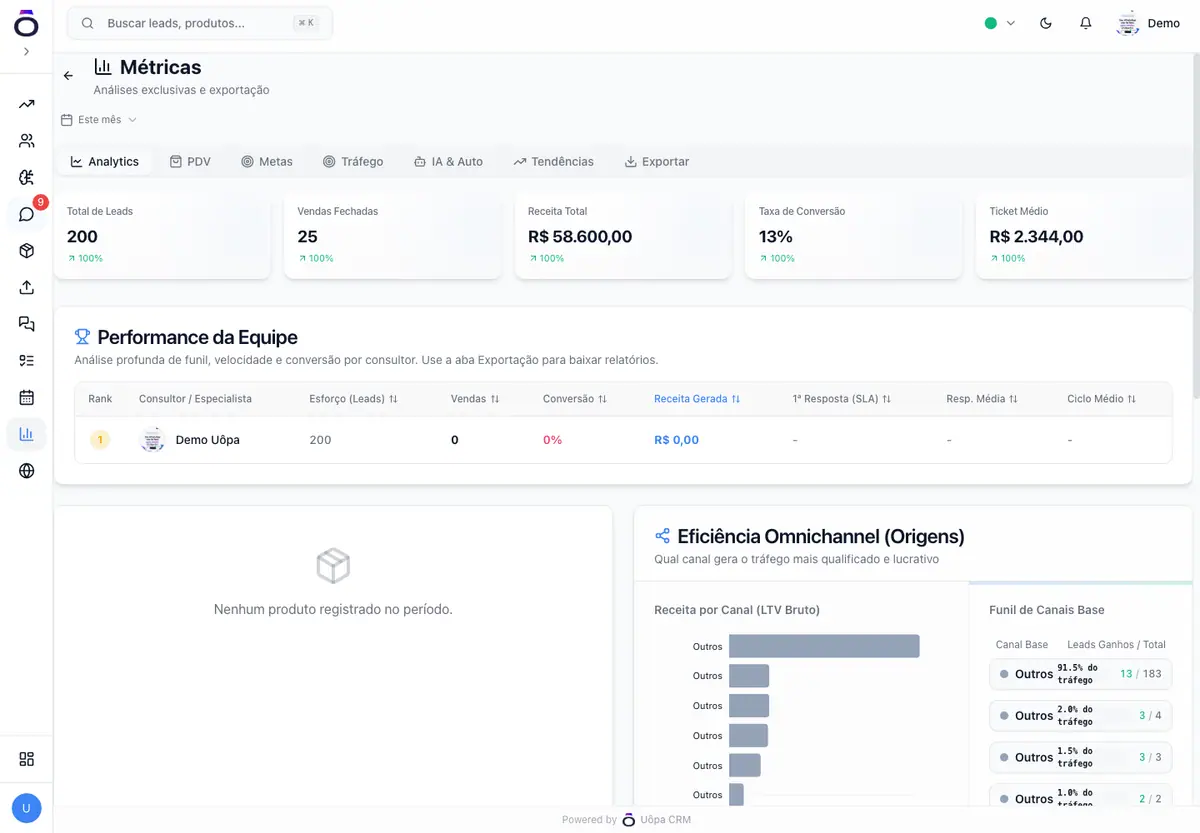The image size is (1200, 833).
Task: Toggle dark mode with the moon icon
Action: pos(1046,23)
